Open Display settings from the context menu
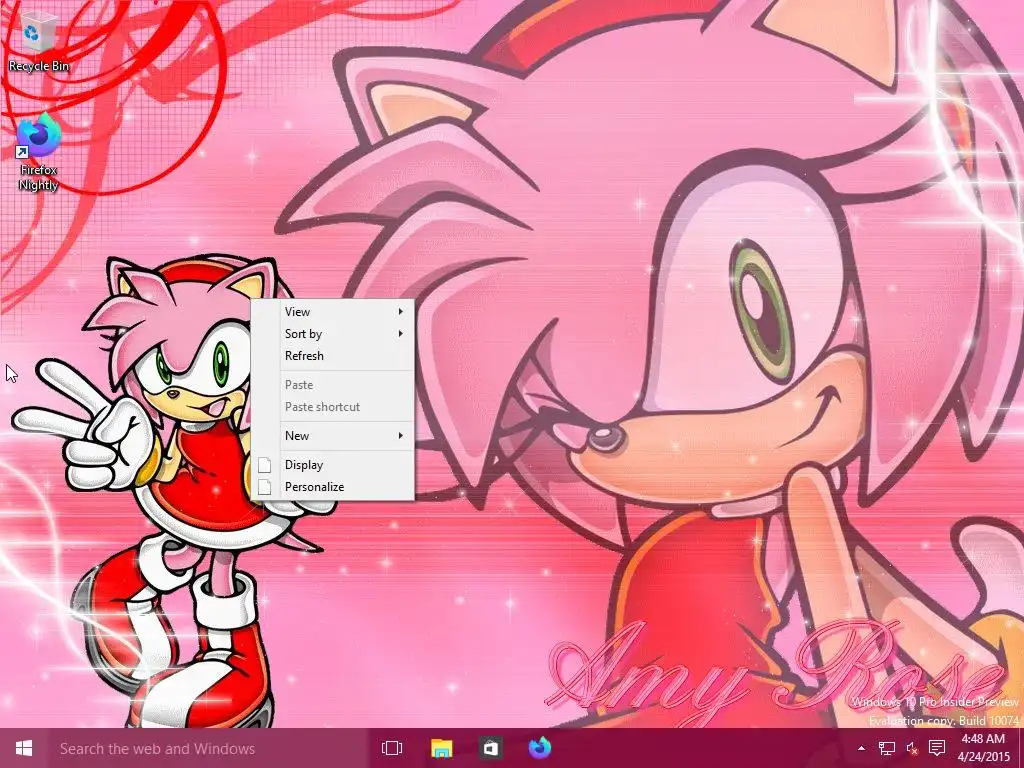This screenshot has width=1024, height=768. point(333,465)
